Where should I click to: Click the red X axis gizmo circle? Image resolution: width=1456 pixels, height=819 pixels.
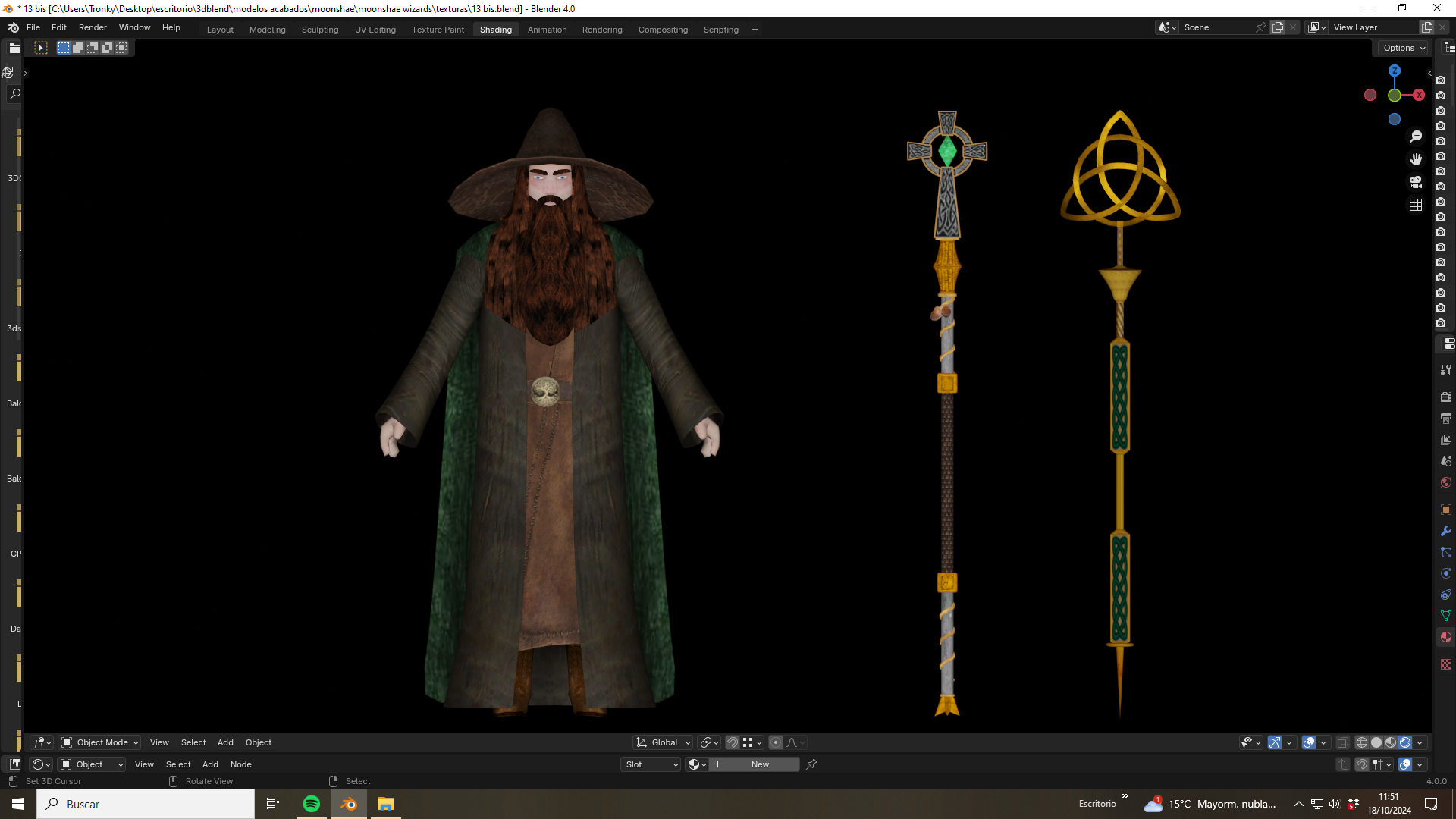[x=1419, y=95]
